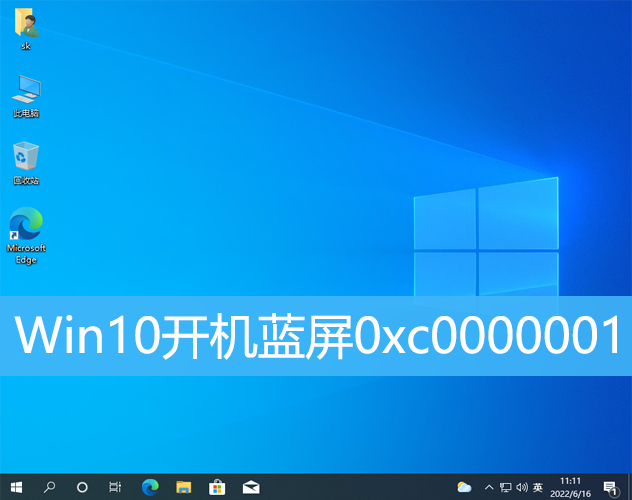Viewport: 632px width, 500px height.
Task: Select the sk user folder icon
Action: 26,29
